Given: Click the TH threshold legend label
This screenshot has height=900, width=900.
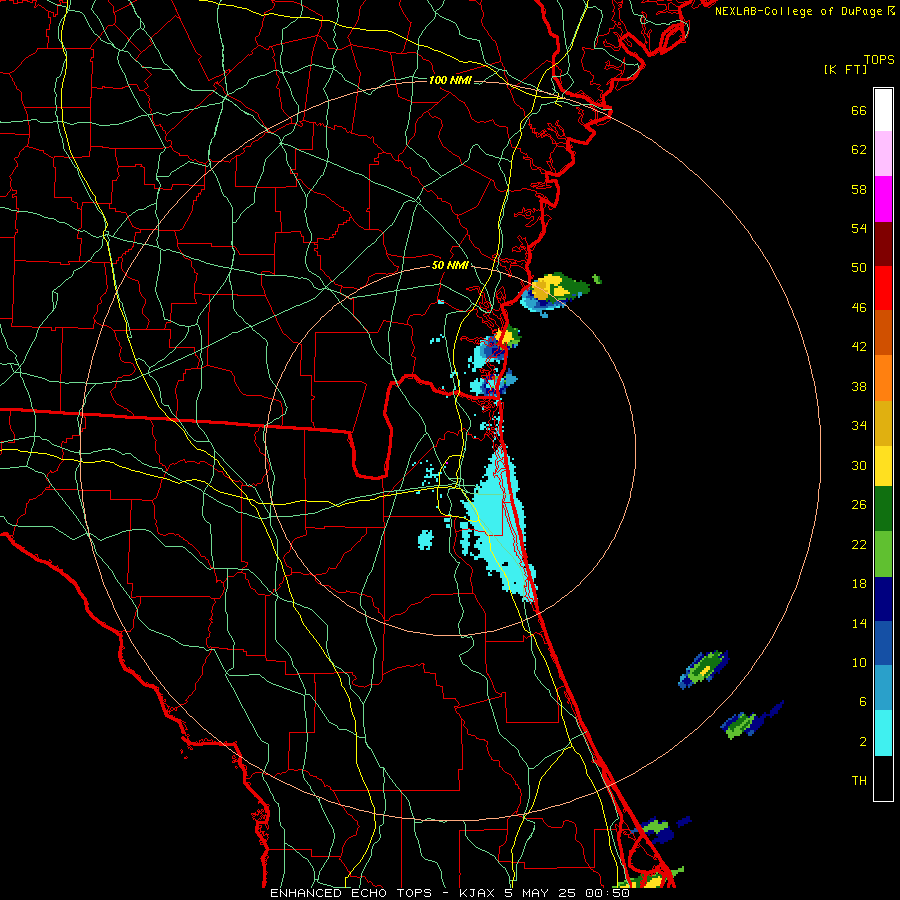Looking at the screenshot, I should [859, 781].
